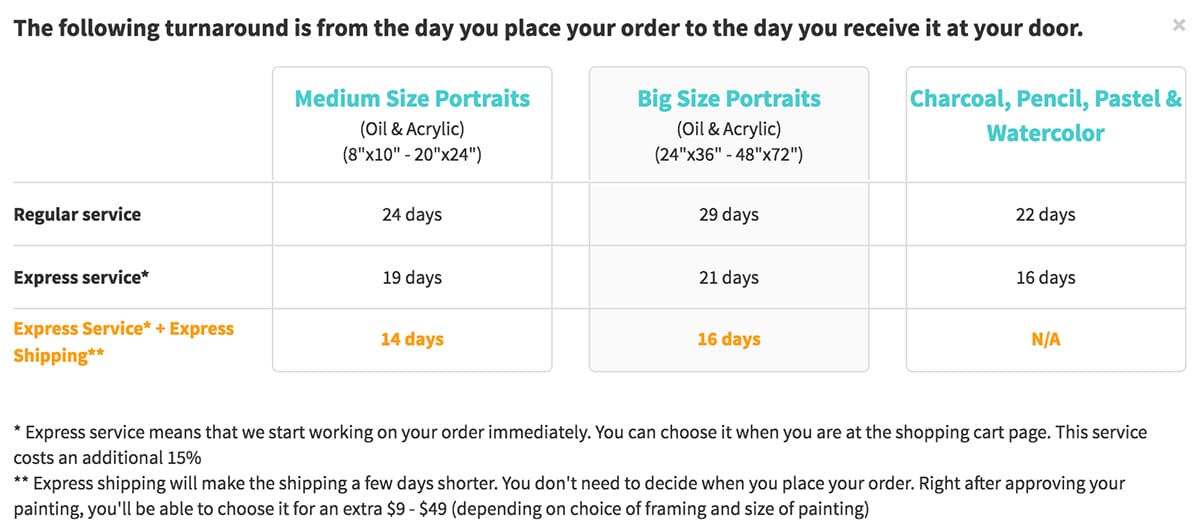Click the 24 days cell for medium portraits
The width and height of the screenshot is (1200, 527).
pos(412,214)
